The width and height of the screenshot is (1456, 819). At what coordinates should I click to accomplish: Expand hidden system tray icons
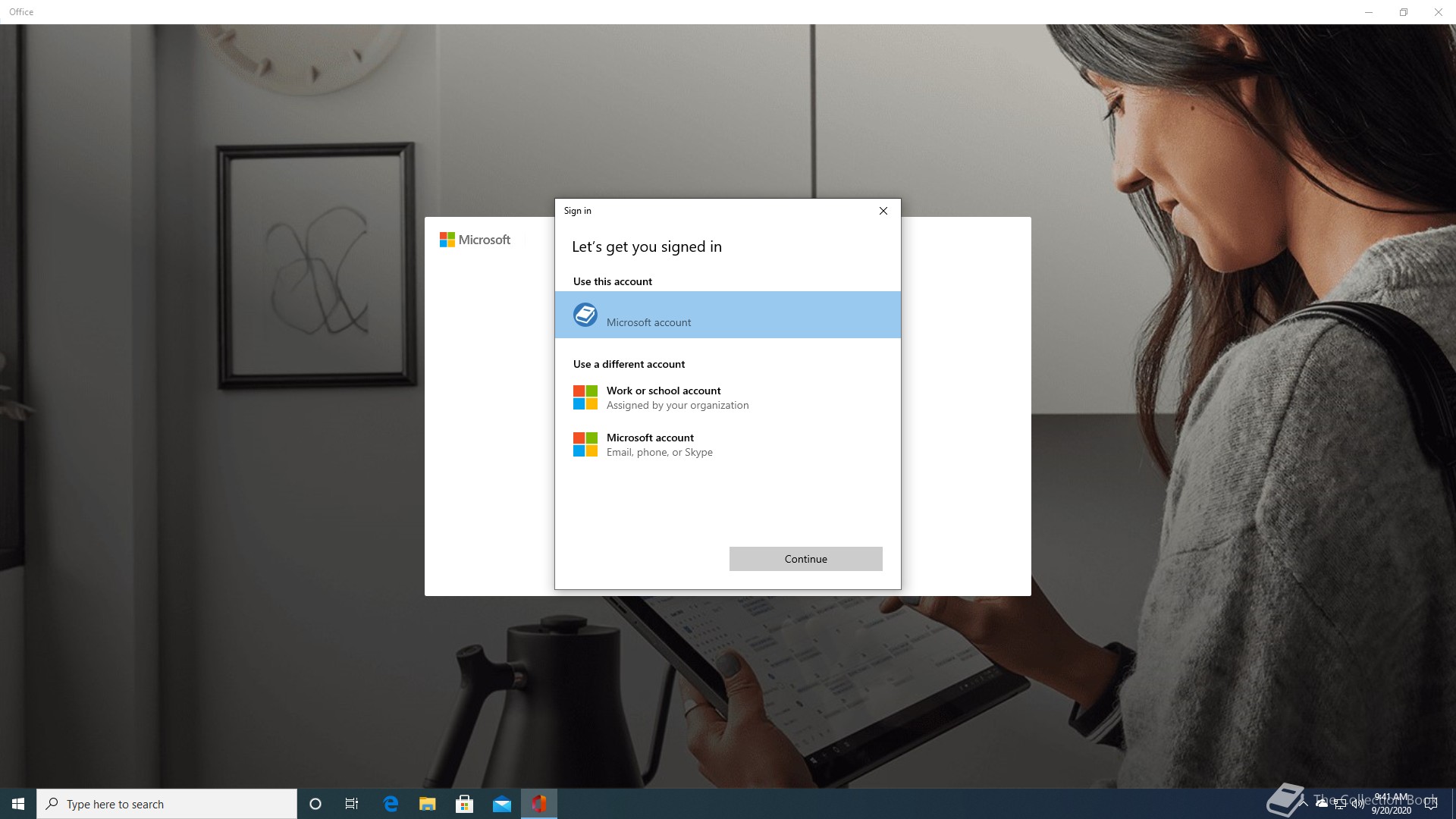pos(1304,804)
